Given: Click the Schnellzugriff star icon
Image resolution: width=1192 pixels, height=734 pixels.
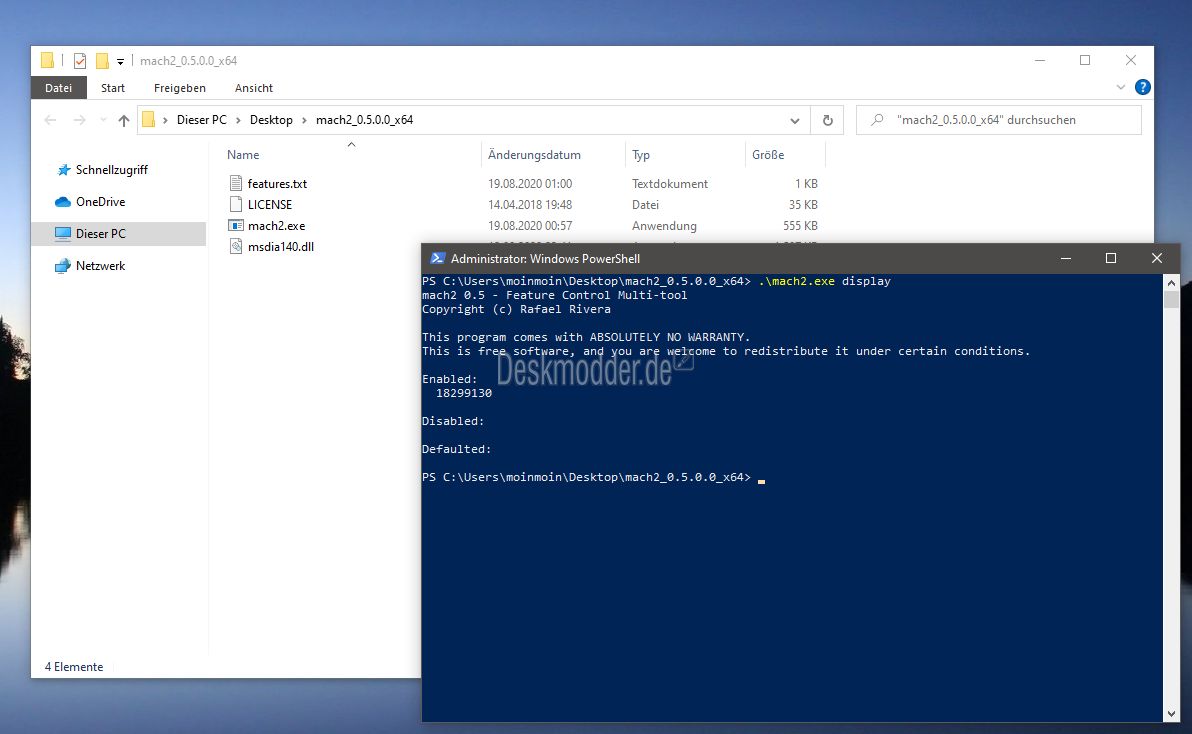Looking at the screenshot, I should tap(64, 169).
